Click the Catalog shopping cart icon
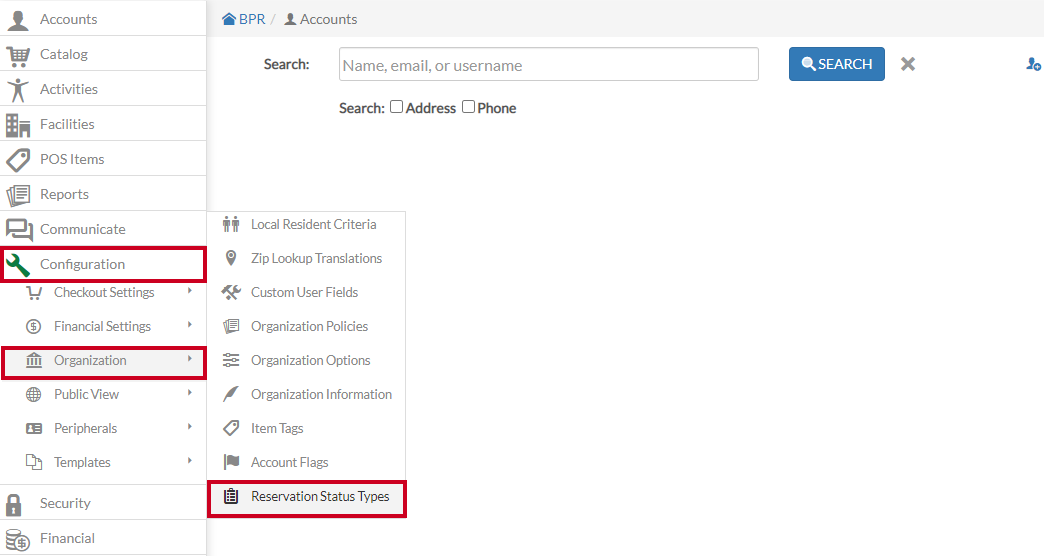Image resolution: width=1044 pixels, height=556 pixels. (x=18, y=56)
